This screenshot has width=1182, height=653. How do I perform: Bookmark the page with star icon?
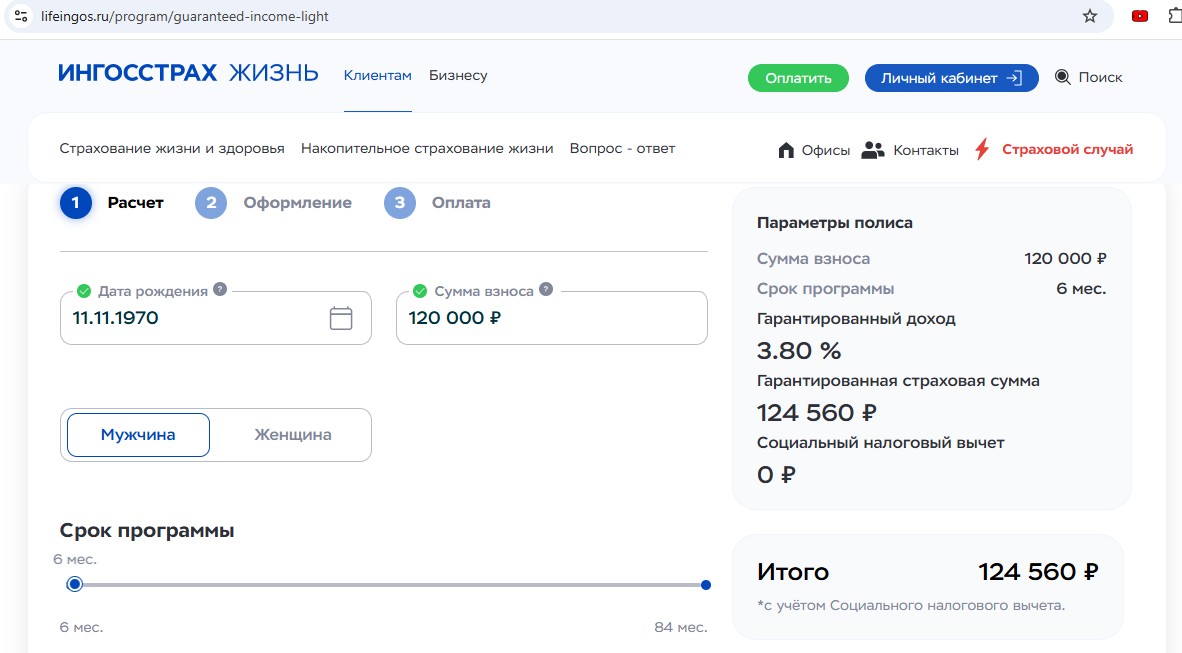point(1090,16)
